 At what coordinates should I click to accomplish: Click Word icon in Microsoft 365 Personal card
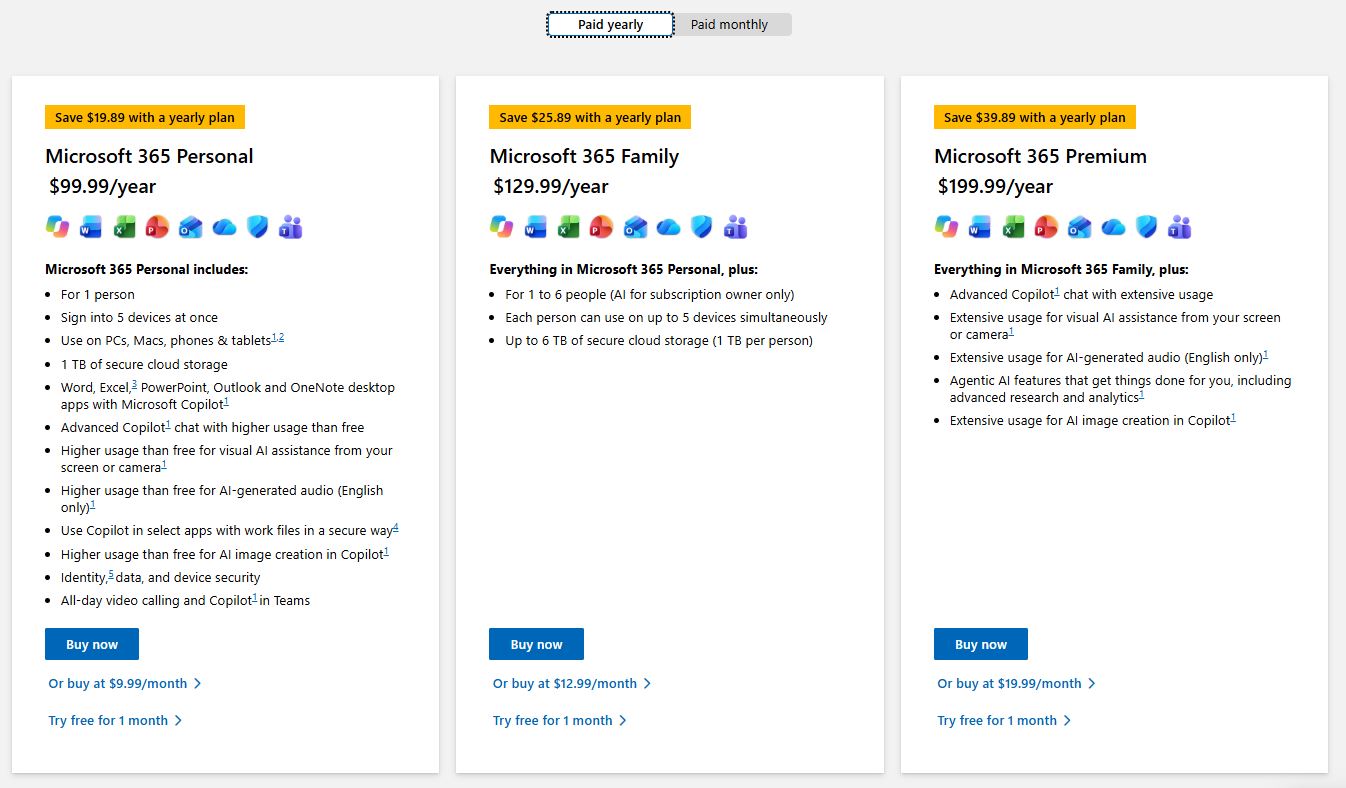(x=91, y=227)
